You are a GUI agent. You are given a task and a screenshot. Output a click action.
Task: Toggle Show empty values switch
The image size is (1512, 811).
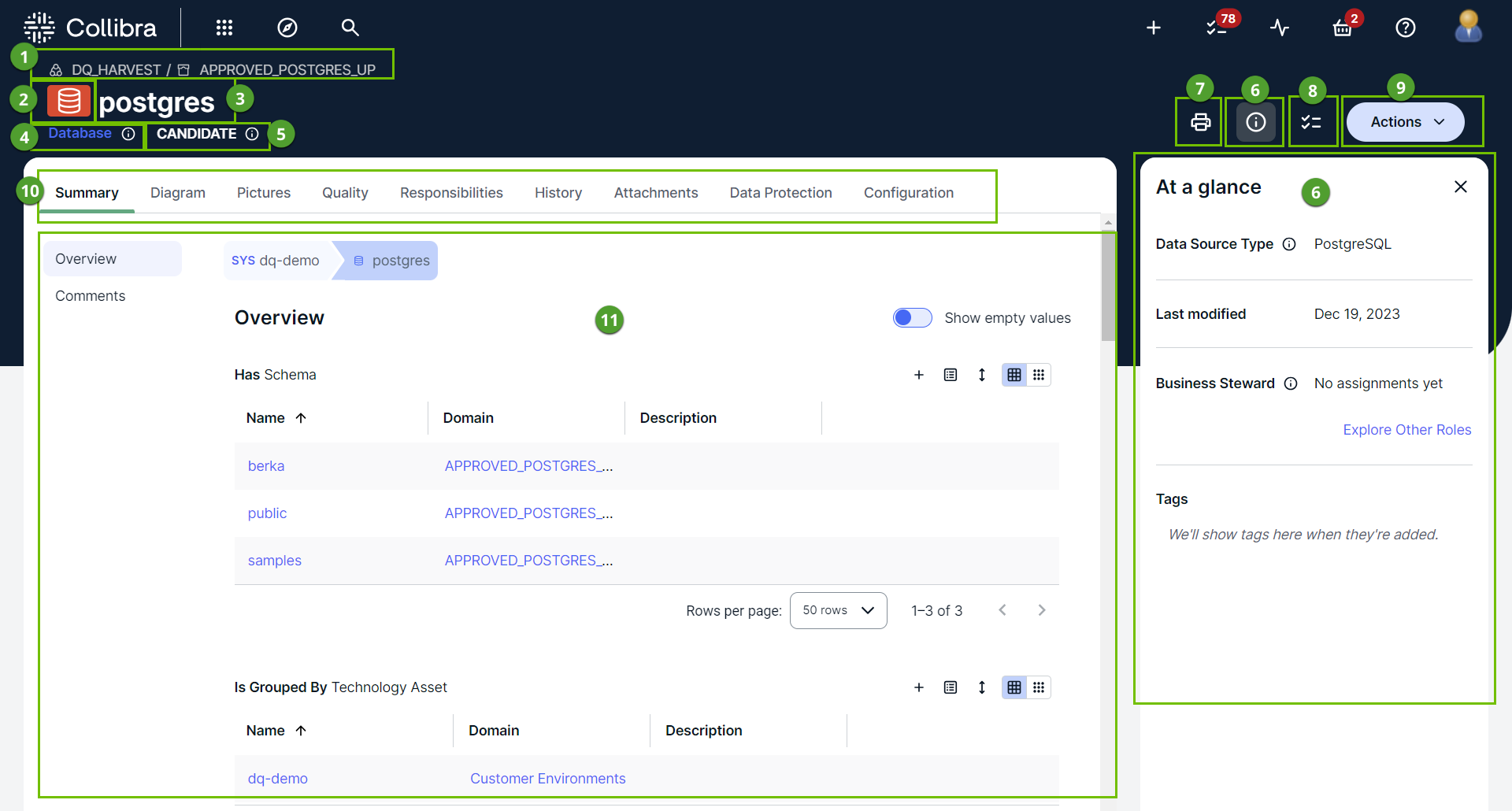coord(912,317)
